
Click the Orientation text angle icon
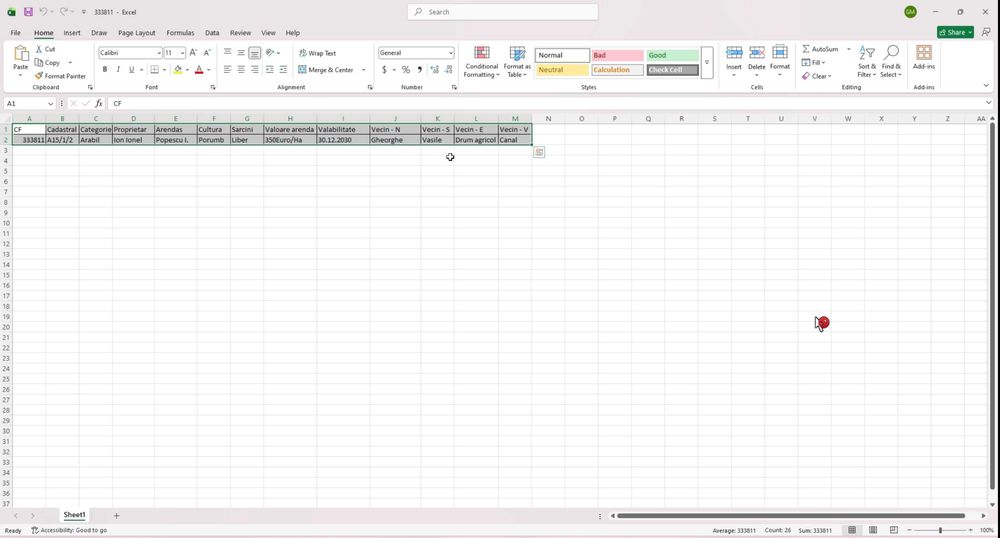(270, 53)
